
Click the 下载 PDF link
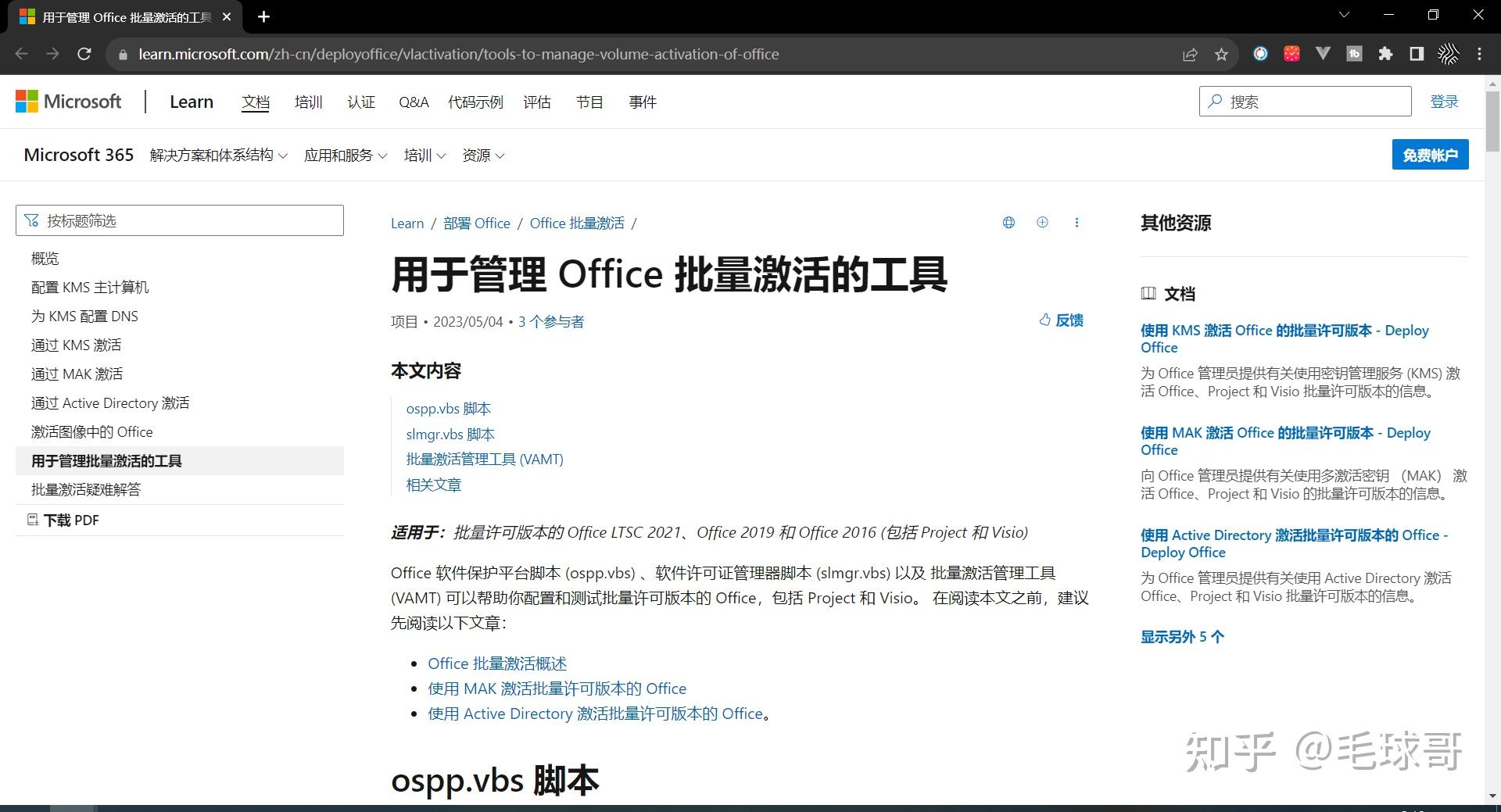(63, 520)
